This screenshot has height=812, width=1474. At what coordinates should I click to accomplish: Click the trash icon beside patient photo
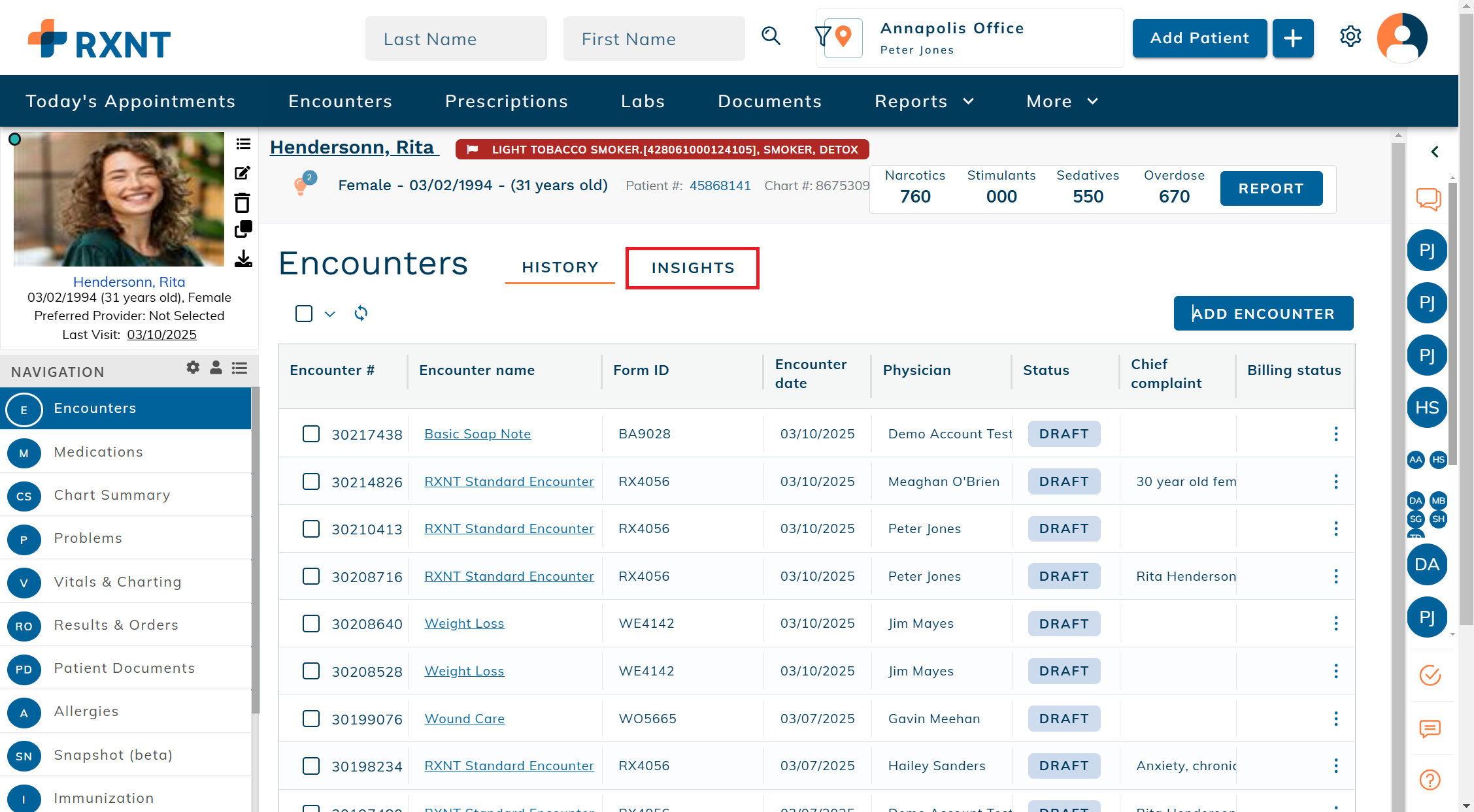coord(243,203)
